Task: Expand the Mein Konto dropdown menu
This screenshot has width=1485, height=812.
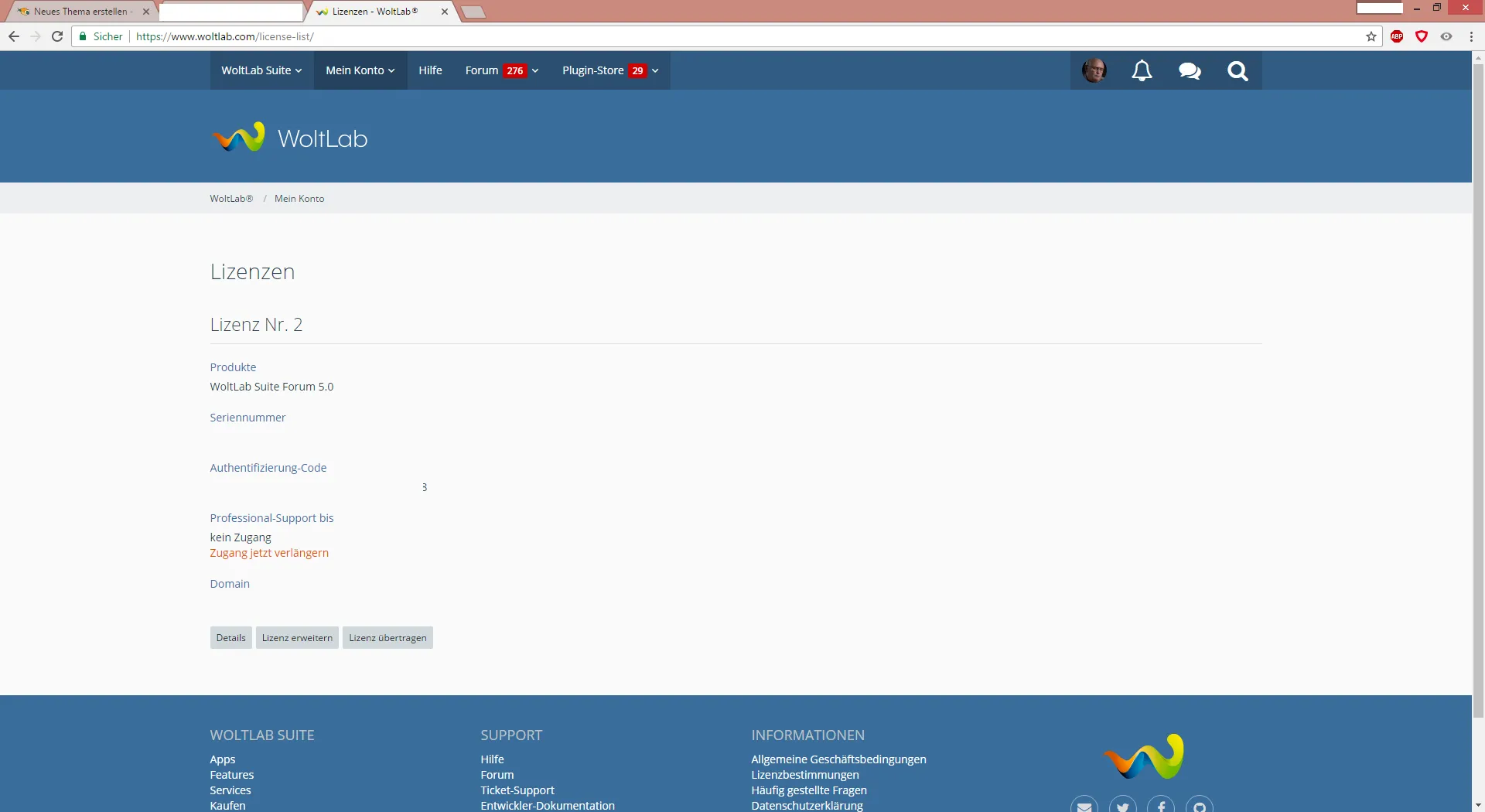Action: click(360, 70)
